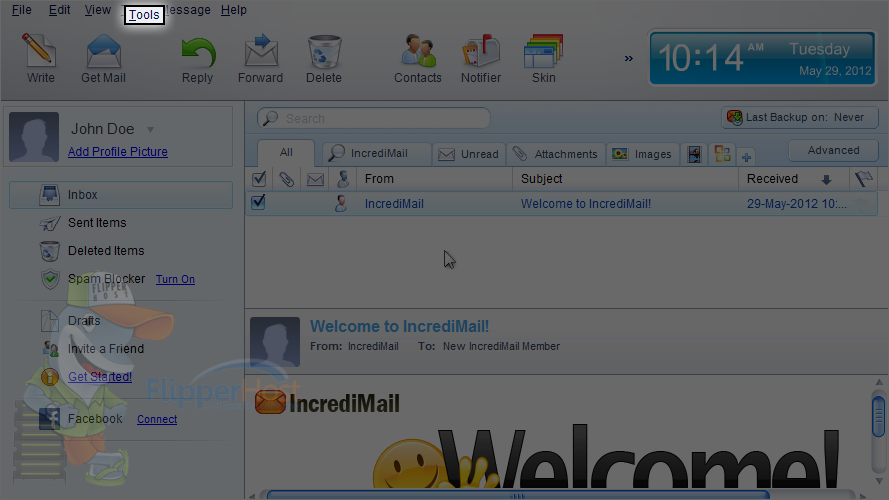Click the Get Started! link
Viewport: 889px width, 500px height.
pos(100,376)
